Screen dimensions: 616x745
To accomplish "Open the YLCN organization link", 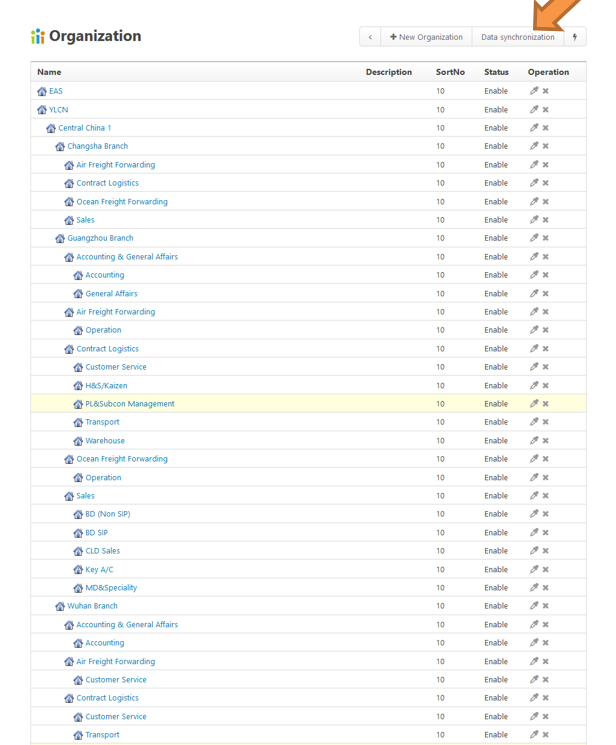I will tap(58, 109).
